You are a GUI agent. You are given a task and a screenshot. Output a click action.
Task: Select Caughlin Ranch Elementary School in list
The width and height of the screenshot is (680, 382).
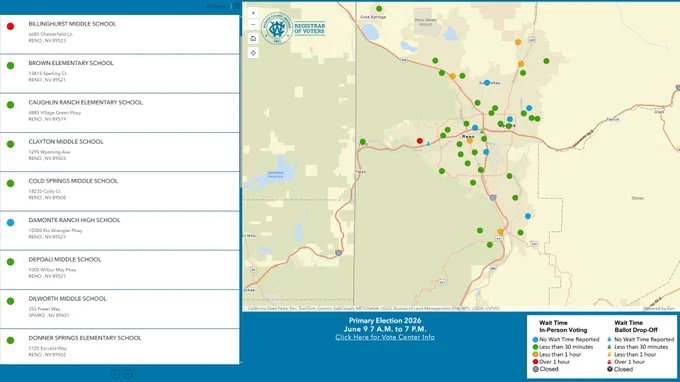coord(119,113)
